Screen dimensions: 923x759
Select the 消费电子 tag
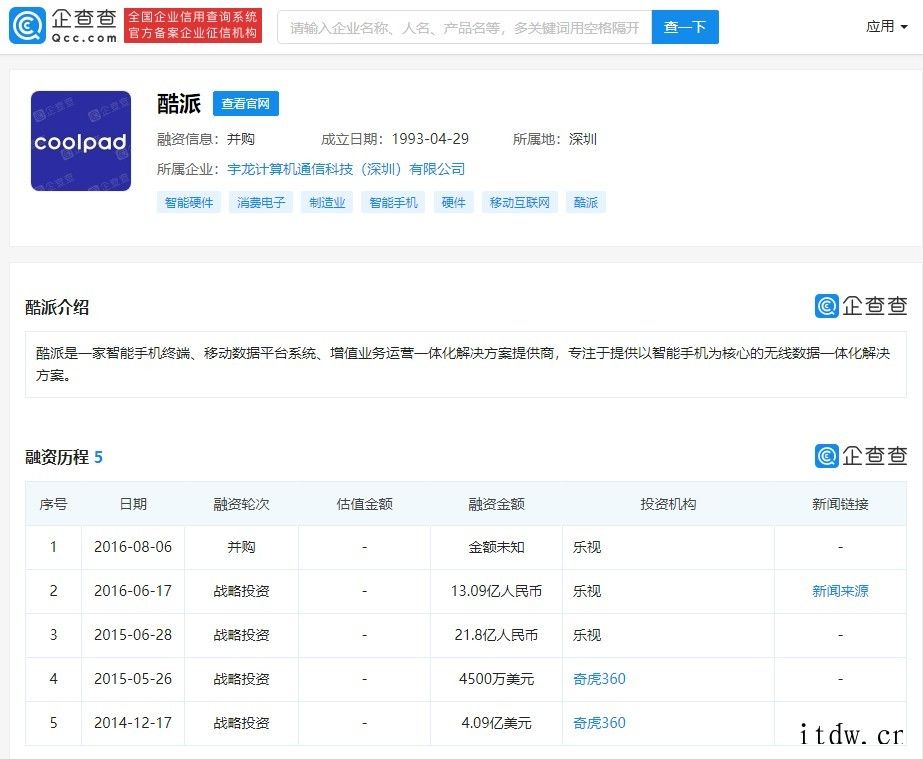261,203
